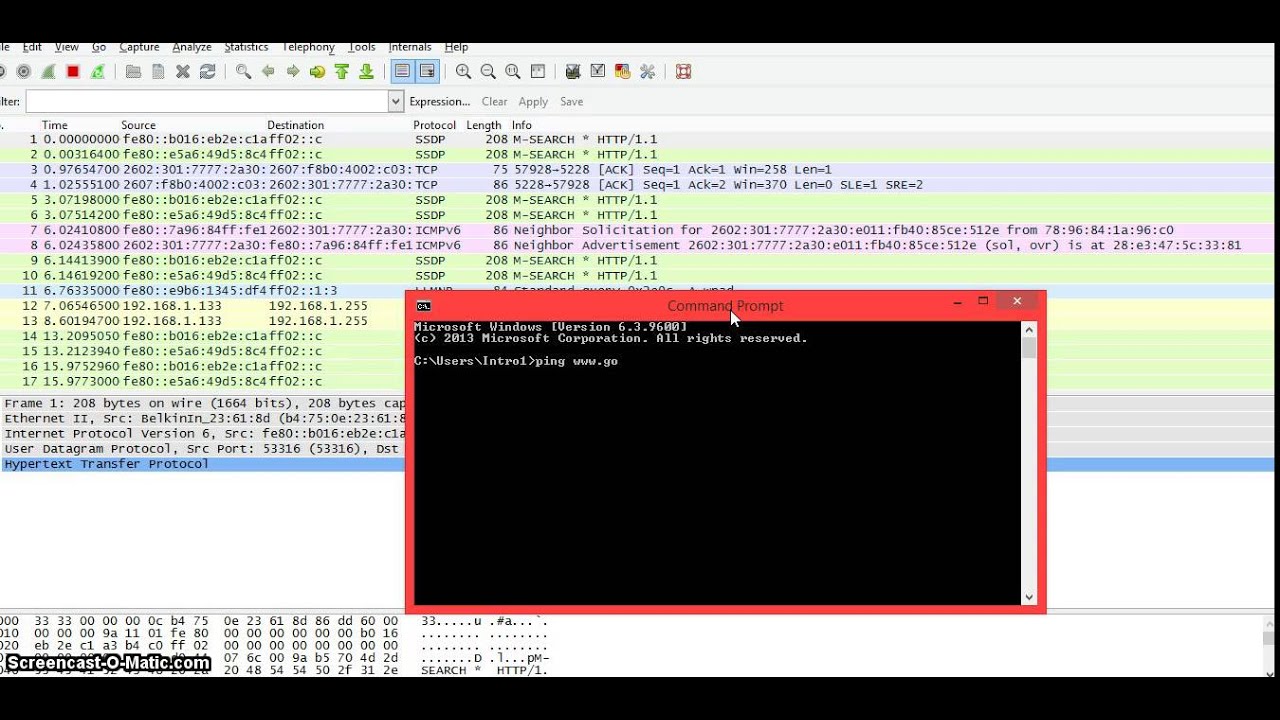This screenshot has height=720, width=1280.
Task: Click the Command Prompt title bar icon
Action: click(x=423, y=306)
